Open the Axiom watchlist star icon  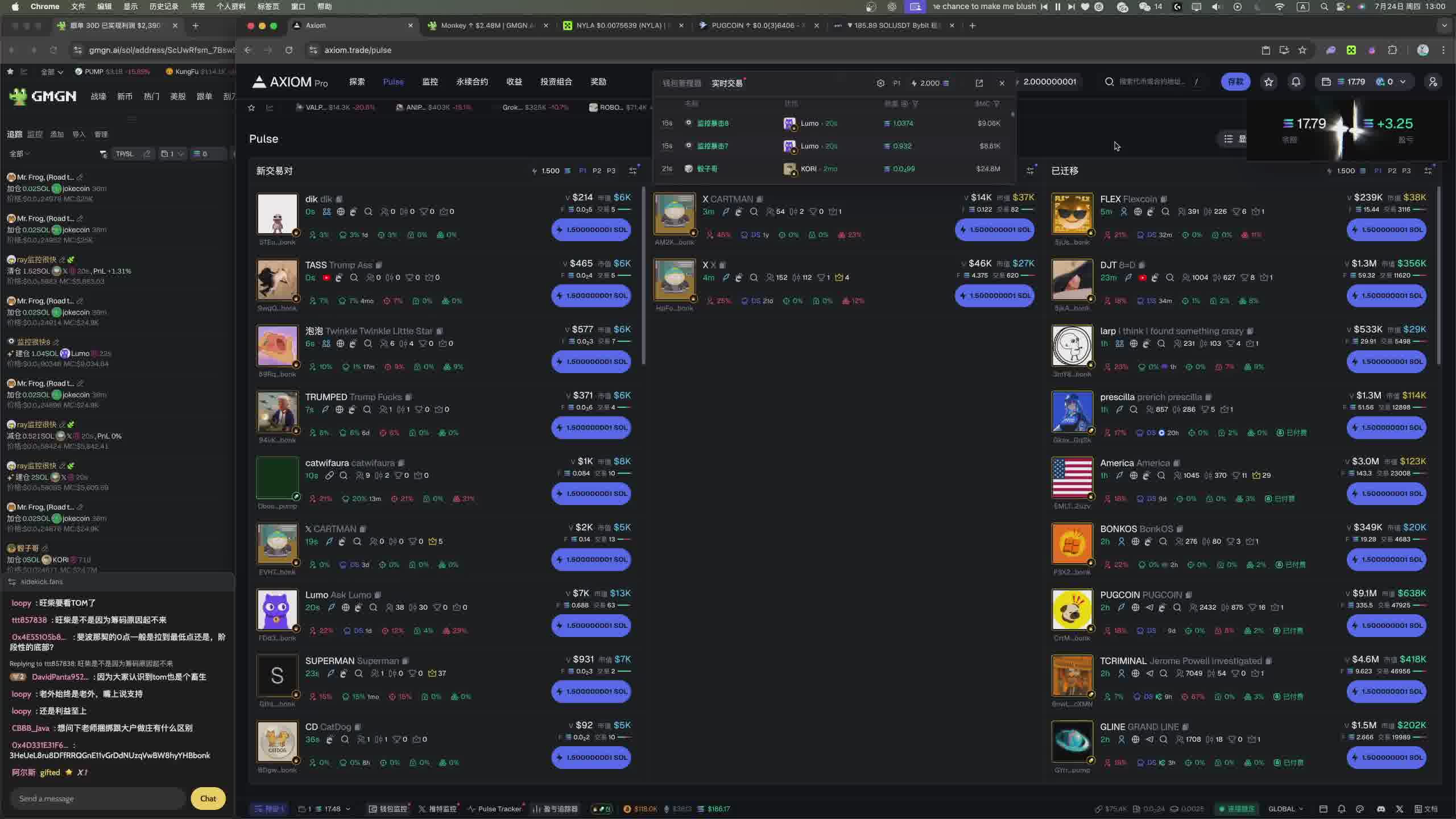tap(1268, 82)
